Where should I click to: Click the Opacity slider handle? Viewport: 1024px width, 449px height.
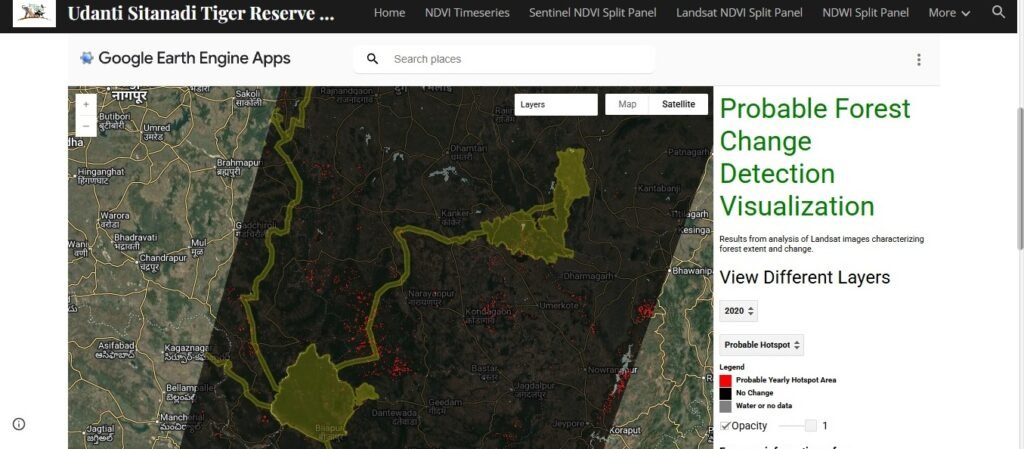click(811, 426)
